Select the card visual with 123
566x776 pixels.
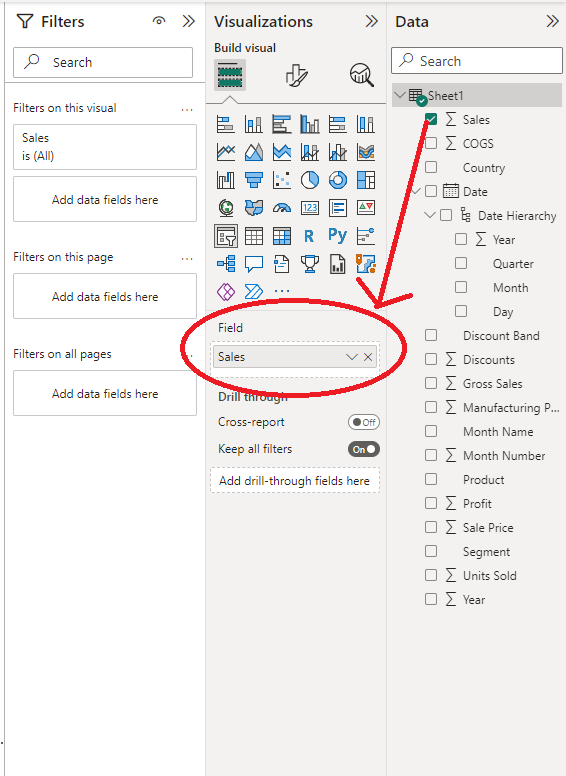coord(310,208)
